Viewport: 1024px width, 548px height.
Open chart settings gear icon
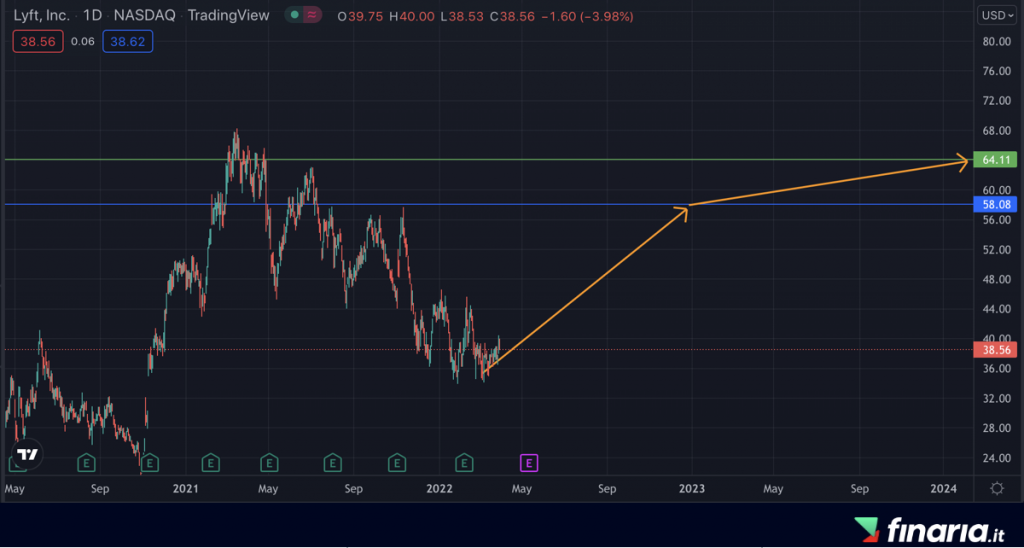pyautogui.click(x=997, y=489)
